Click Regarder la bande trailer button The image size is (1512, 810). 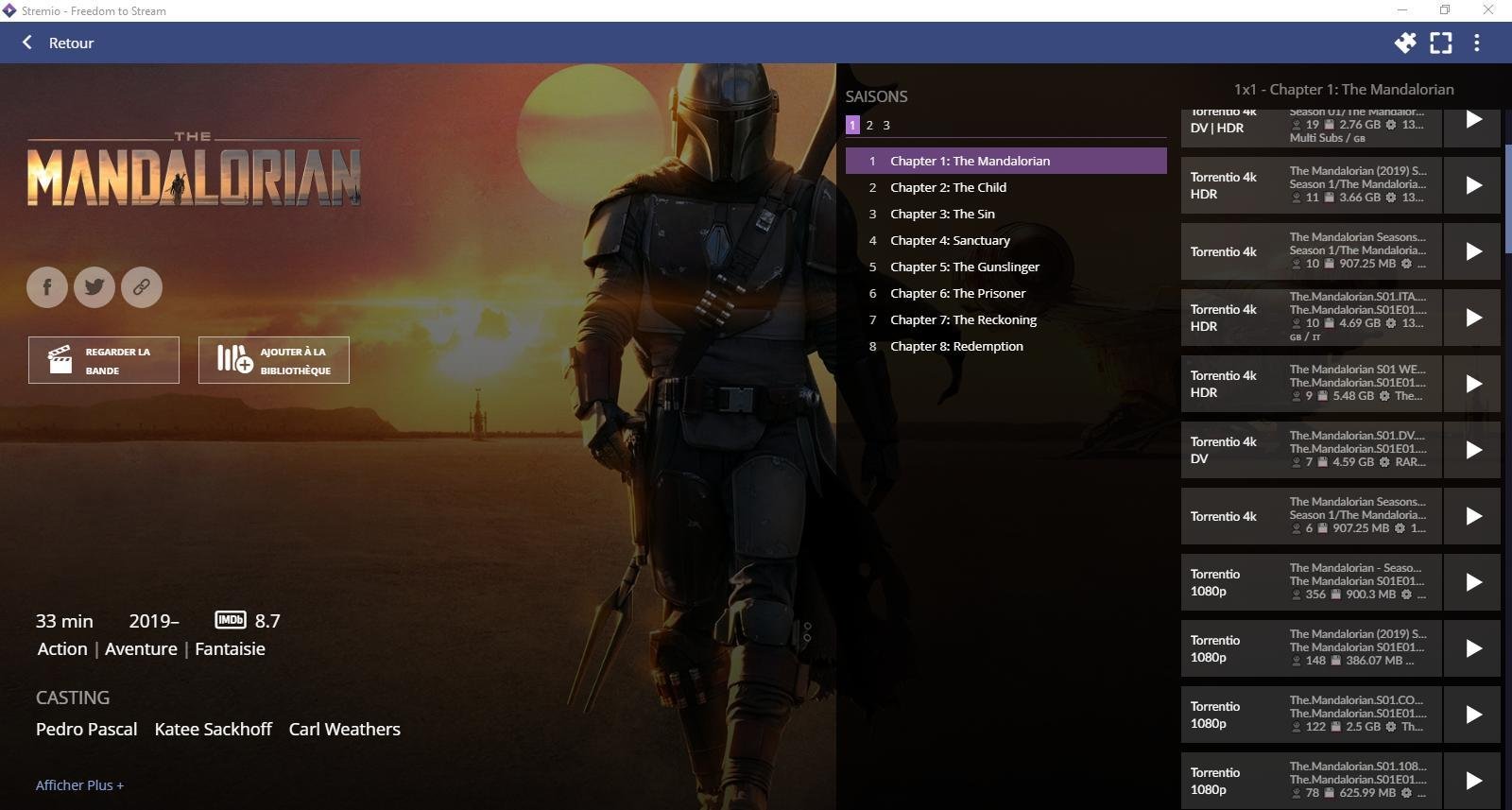click(x=104, y=360)
